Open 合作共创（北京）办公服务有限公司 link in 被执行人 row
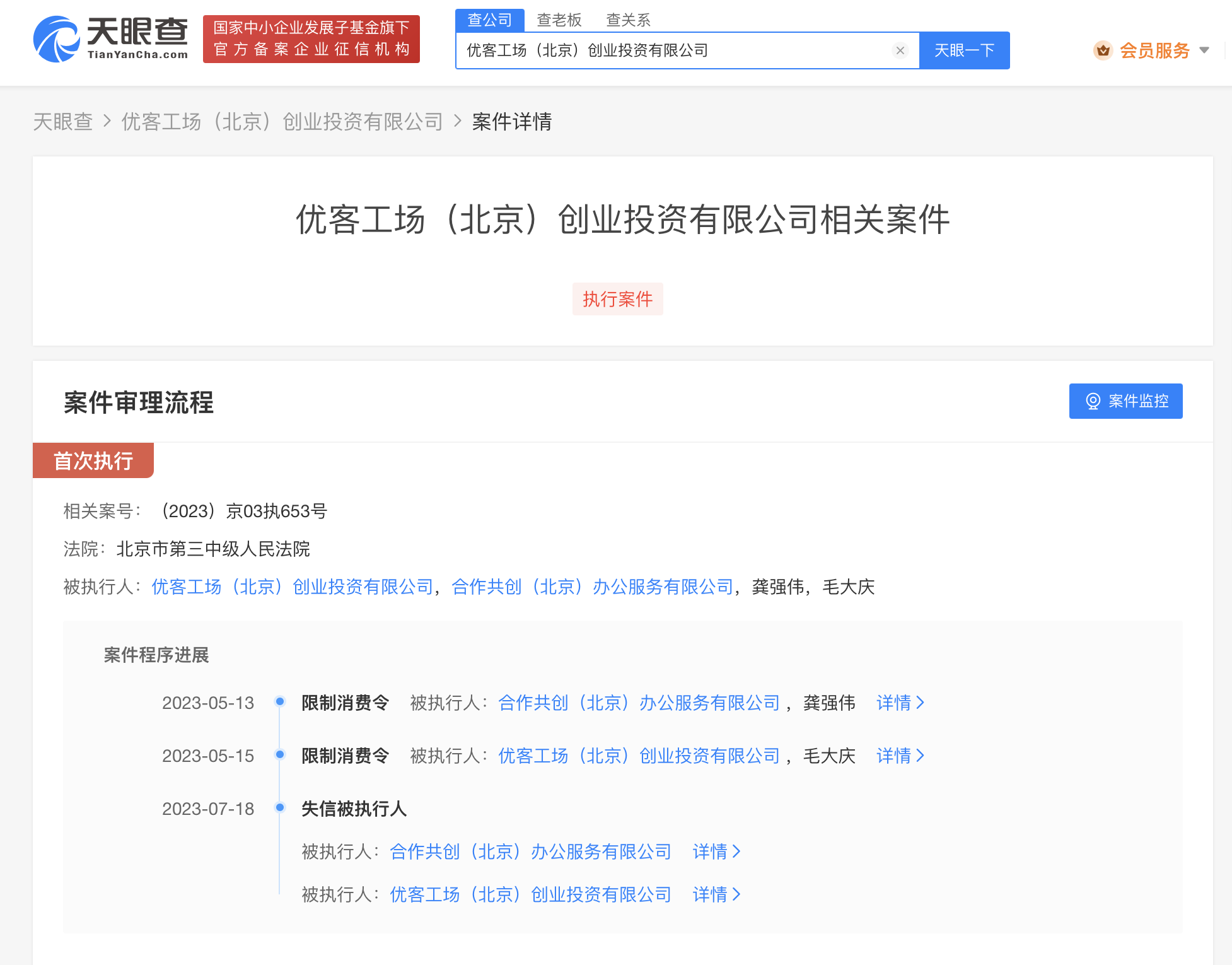 click(x=591, y=587)
